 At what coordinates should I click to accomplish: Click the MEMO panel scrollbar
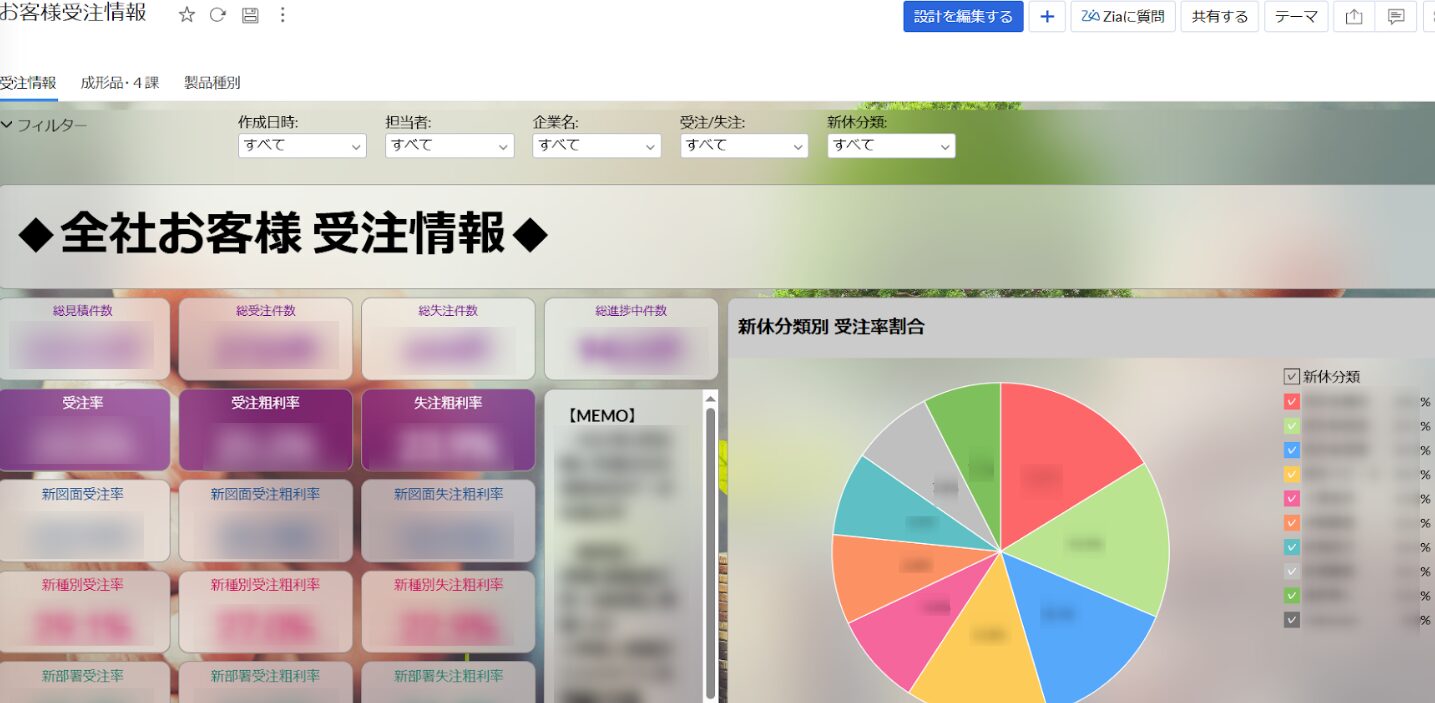click(711, 552)
